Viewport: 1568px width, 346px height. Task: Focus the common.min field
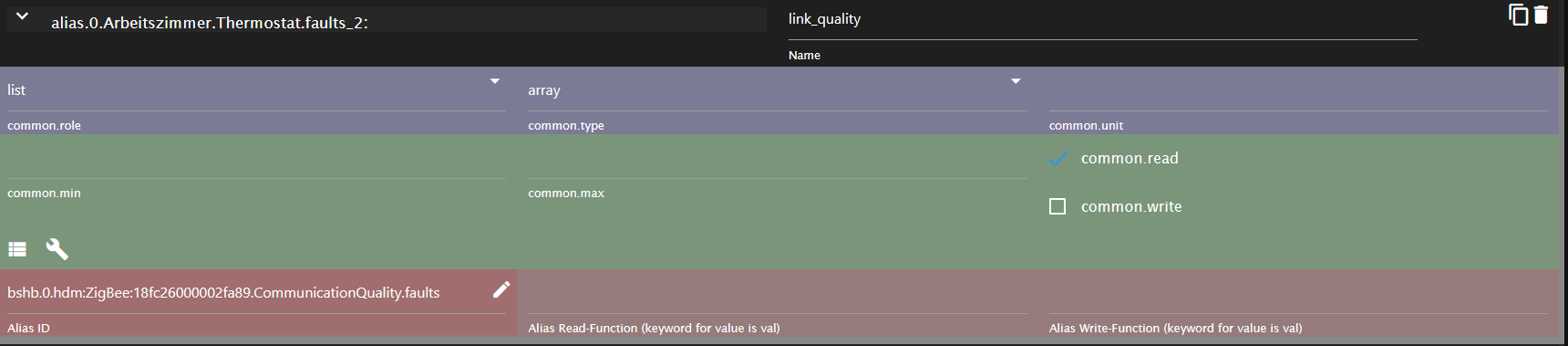[x=256, y=161]
